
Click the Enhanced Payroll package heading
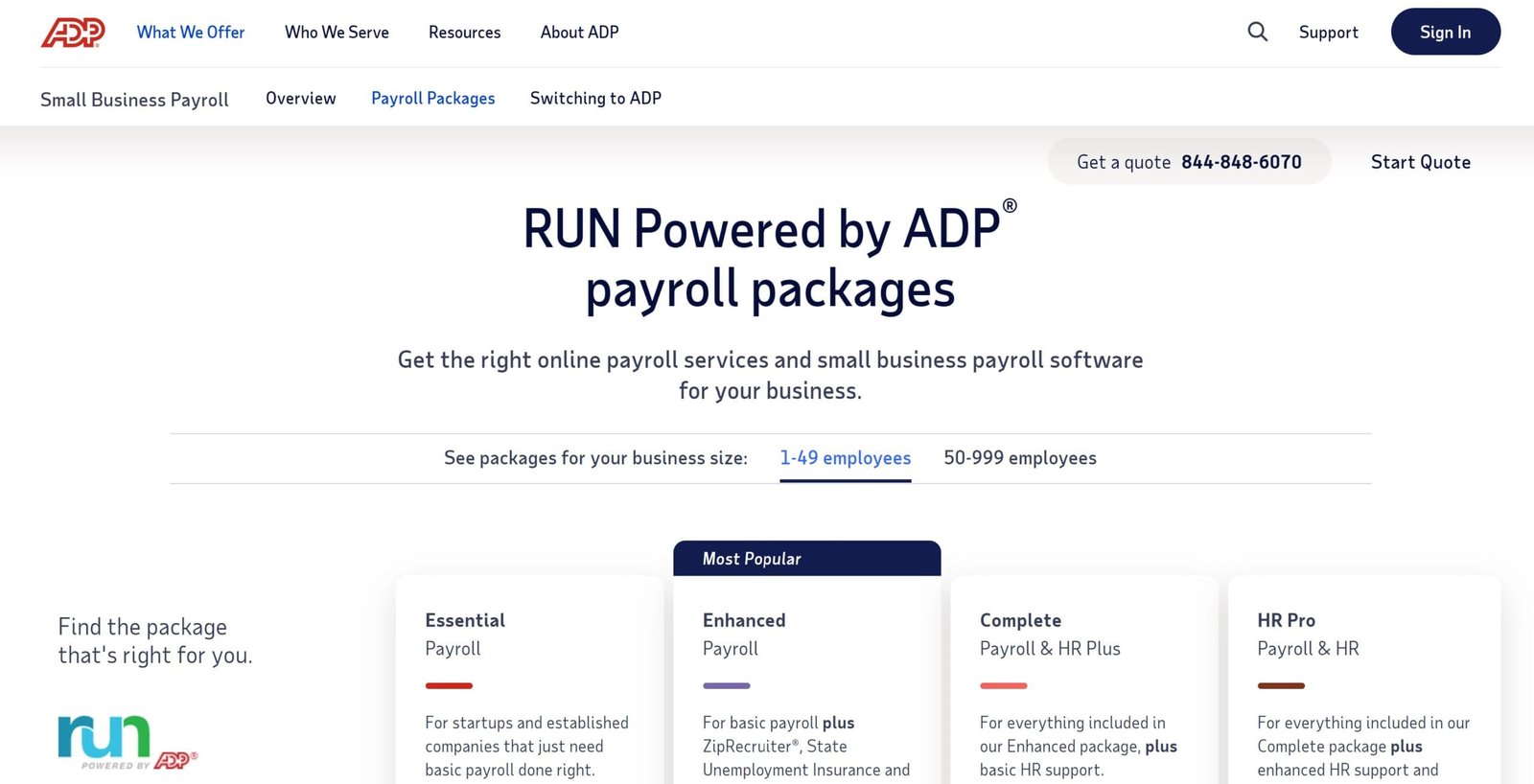744,634
